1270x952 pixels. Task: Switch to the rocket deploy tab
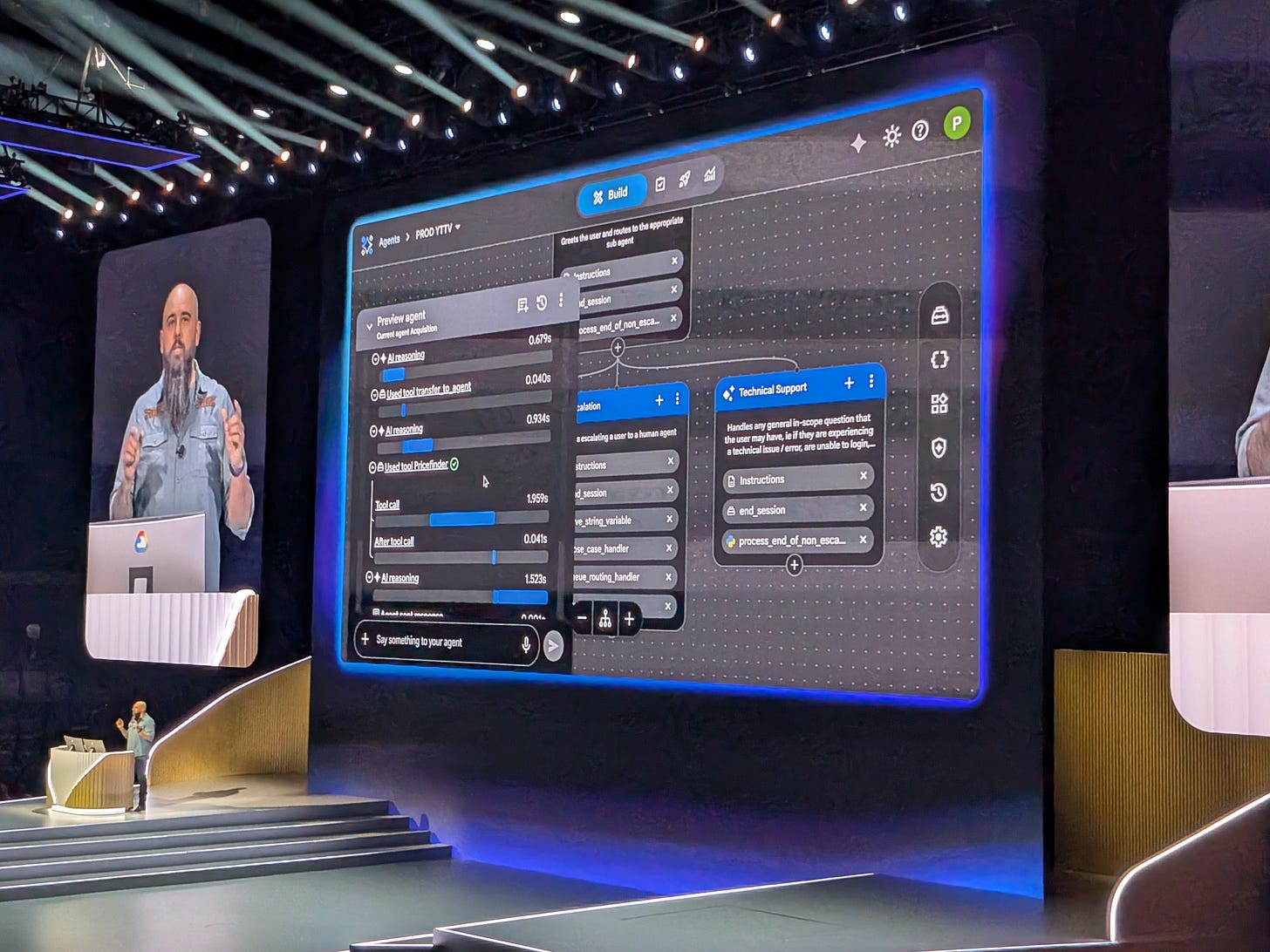(685, 179)
